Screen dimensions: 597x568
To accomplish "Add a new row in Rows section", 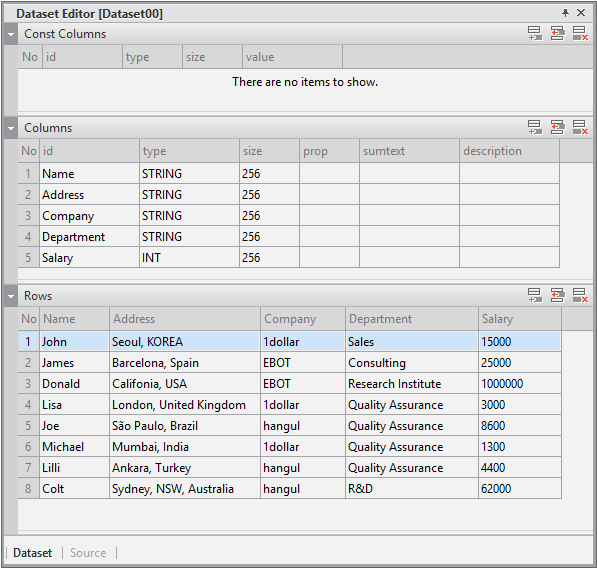I will pos(535,295).
